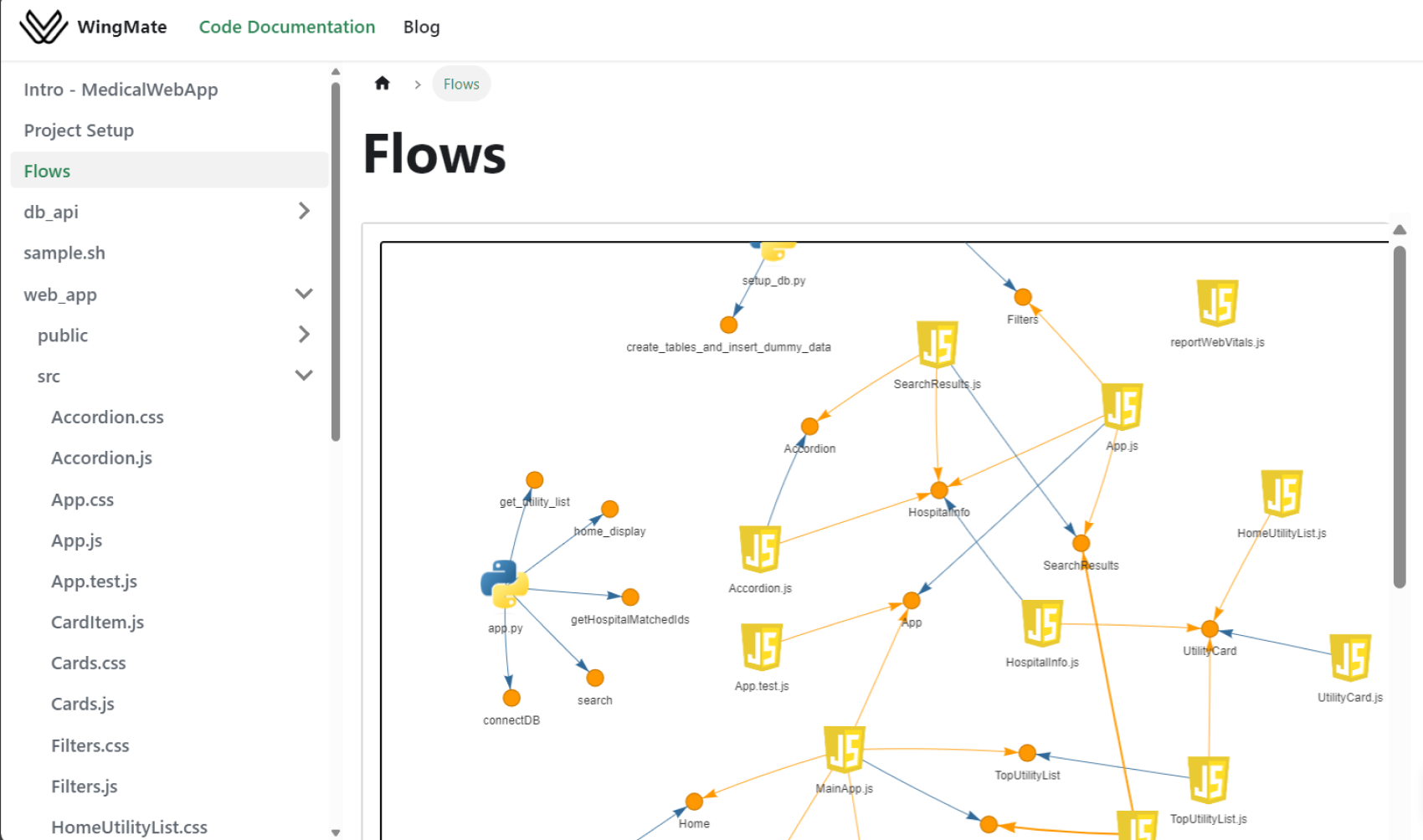Click the UtilityCard function node
1423x840 pixels.
click(x=1210, y=628)
